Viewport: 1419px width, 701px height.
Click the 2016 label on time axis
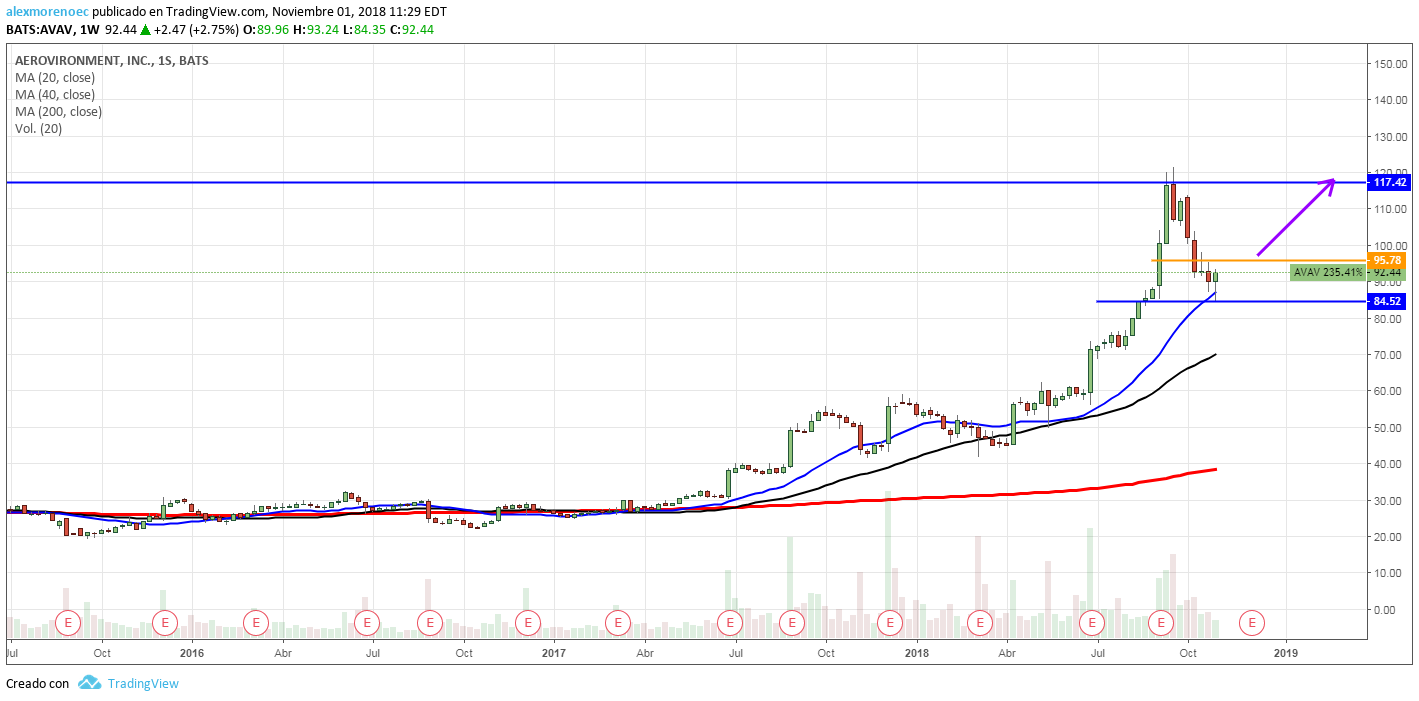click(x=192, y=654)
